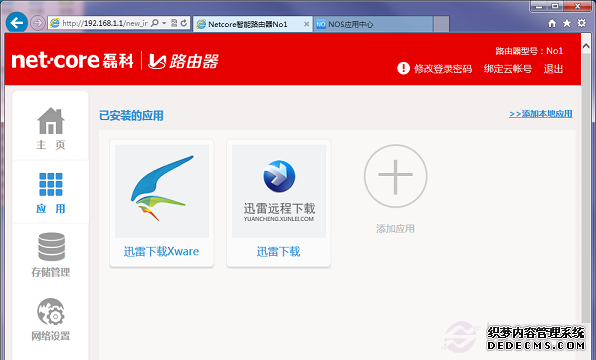Open 网络设置 globe gear icon
Screen dimensions: 596x360
(51, 312)
